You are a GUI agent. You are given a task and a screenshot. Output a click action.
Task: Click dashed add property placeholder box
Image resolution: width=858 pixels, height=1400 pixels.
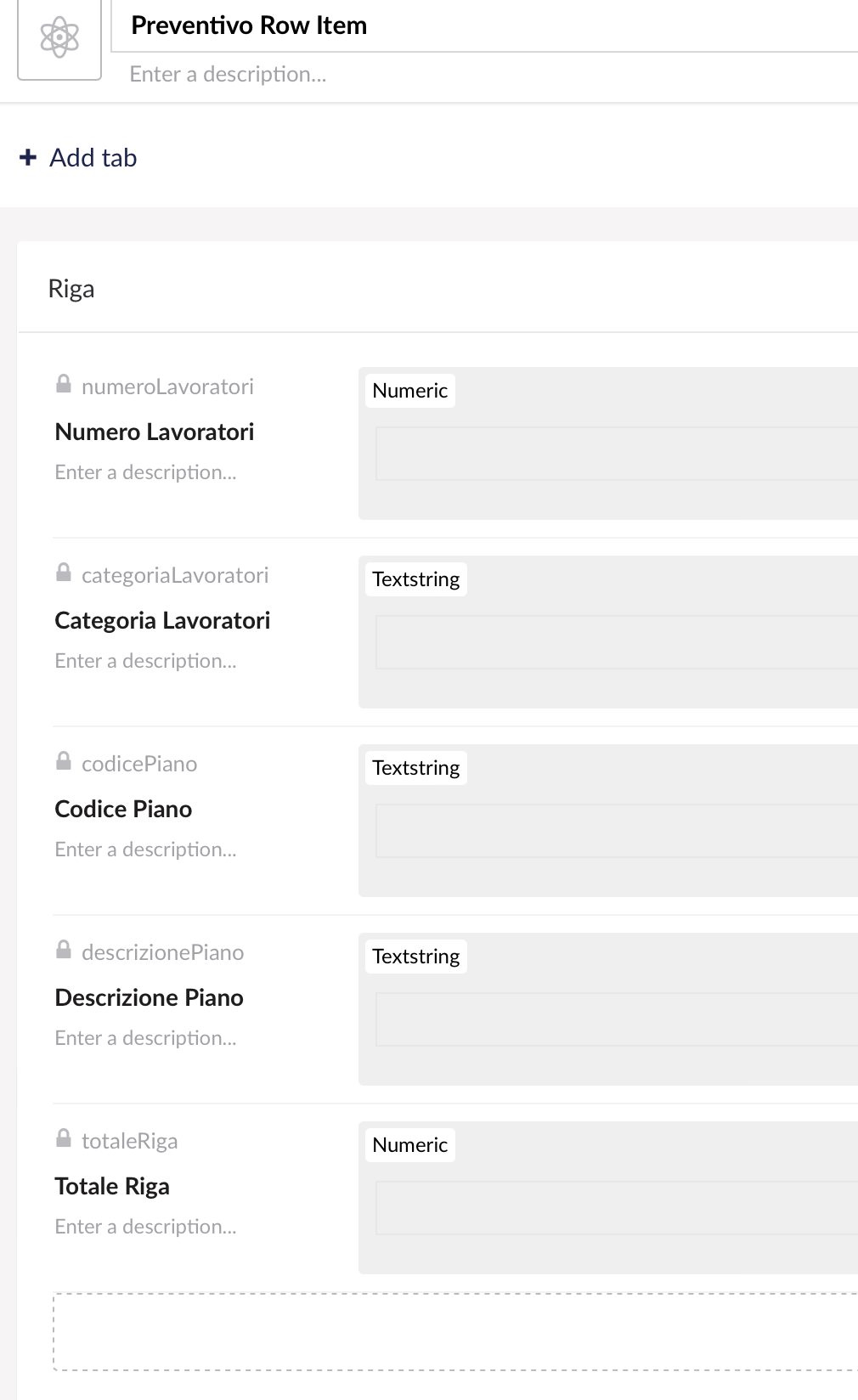[455, 1332]
